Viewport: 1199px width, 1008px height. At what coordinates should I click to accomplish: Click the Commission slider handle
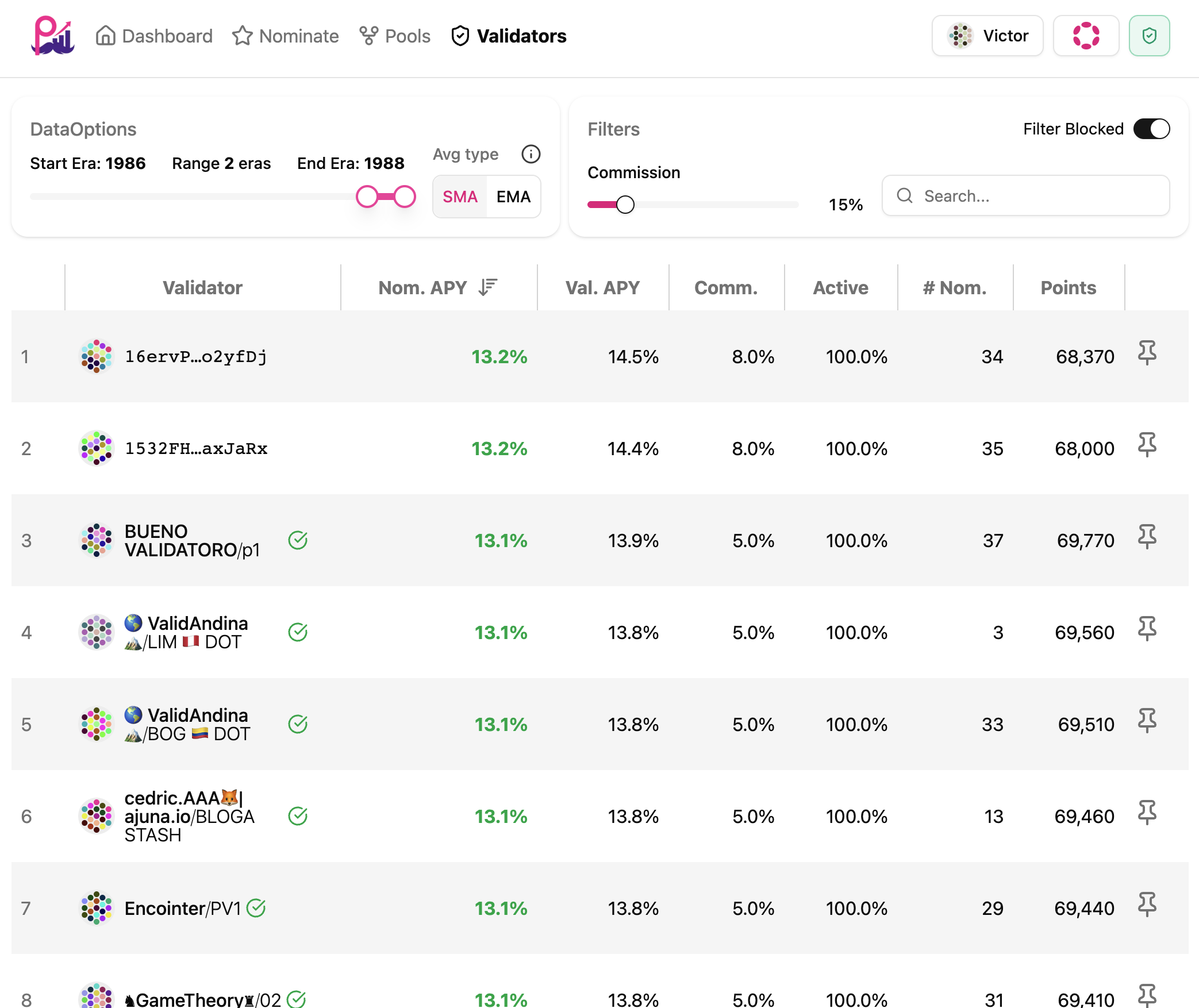click(625, 205)
